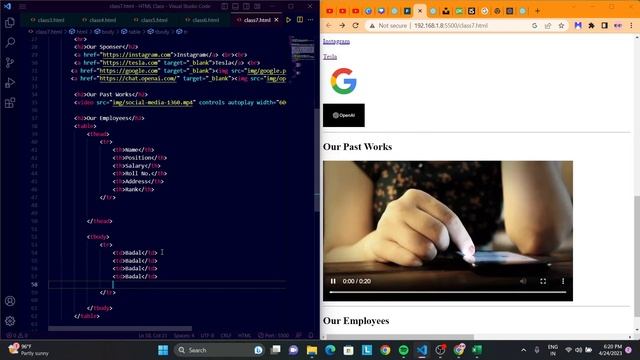Viewport: 640px width, 360px height.
Task: Click the Chrome address bar URL
Action: point(451,25)
